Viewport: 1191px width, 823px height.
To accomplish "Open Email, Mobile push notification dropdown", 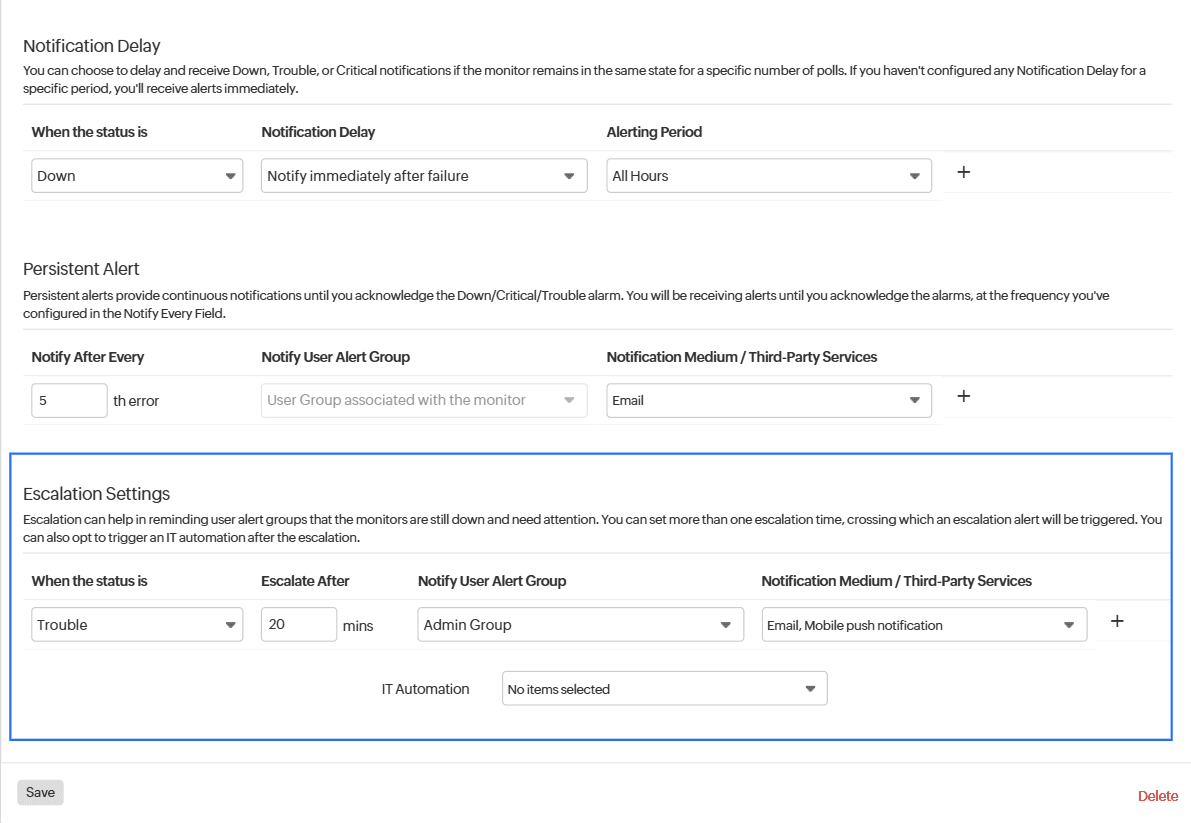I will [x=924, y=625].
